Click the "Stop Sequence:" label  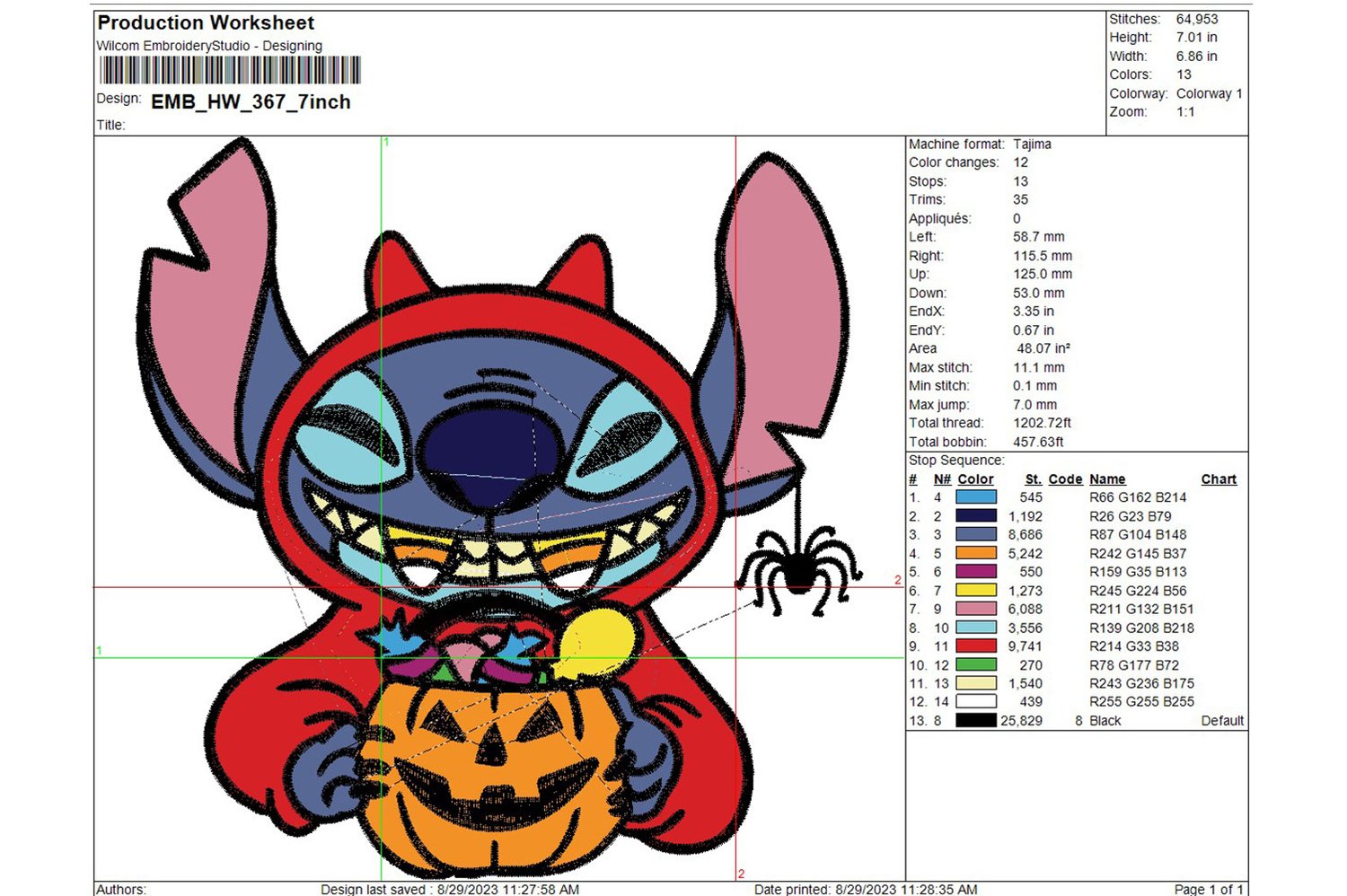(956, 461)
